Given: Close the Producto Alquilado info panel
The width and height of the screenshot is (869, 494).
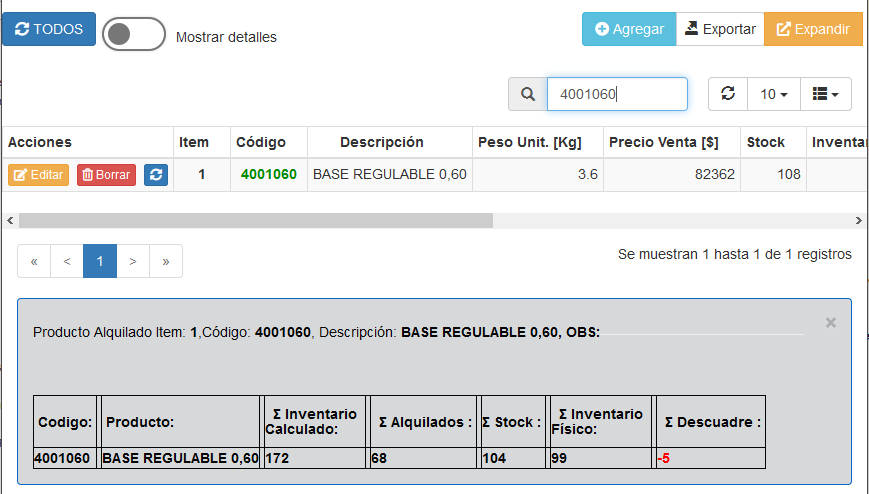Looking at the screenshot, I should [x=830, y=323].
